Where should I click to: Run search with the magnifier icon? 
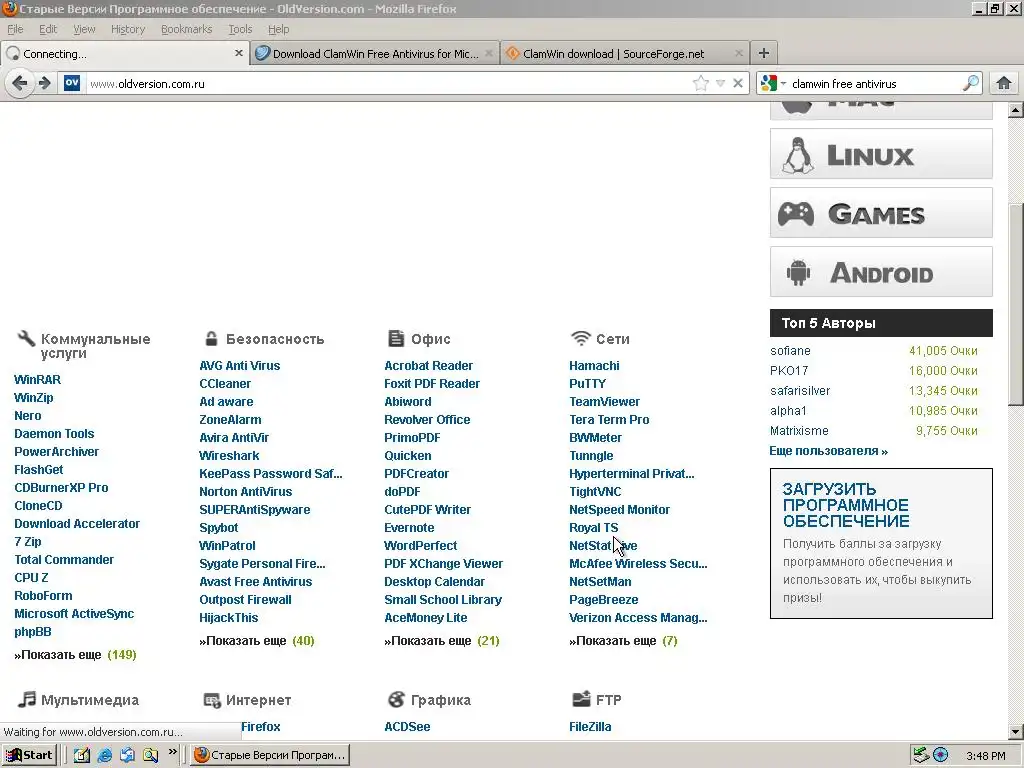click(971, 83)
